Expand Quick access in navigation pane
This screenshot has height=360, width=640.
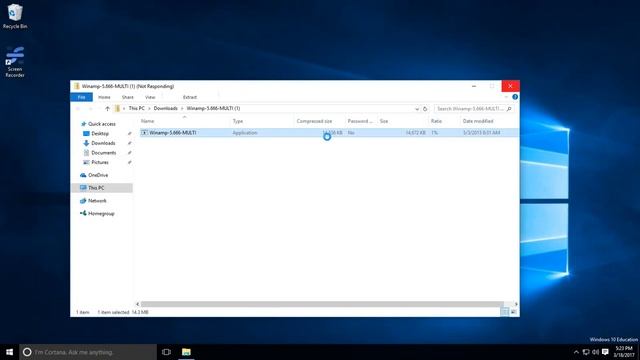102,124
